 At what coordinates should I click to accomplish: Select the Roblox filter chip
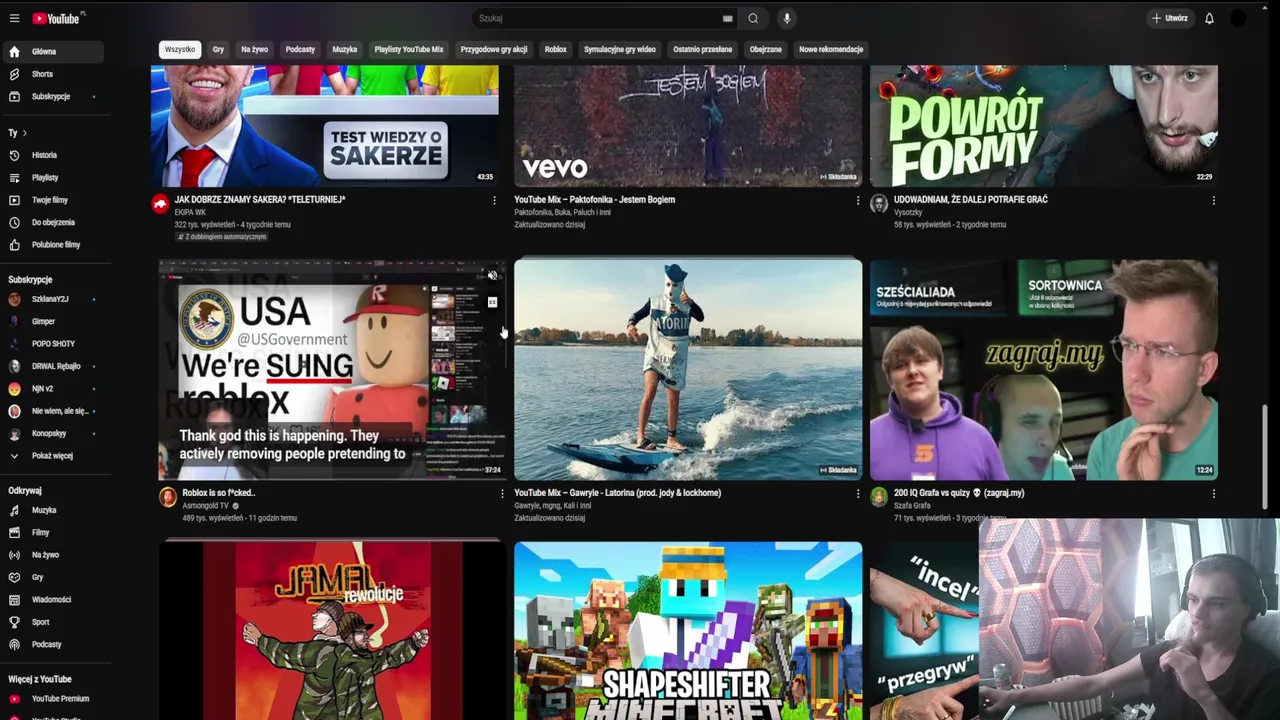point(555,49)
